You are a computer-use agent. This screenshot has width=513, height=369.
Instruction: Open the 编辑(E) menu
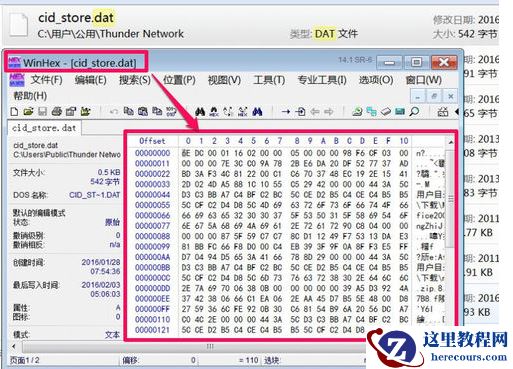[91, 80]
